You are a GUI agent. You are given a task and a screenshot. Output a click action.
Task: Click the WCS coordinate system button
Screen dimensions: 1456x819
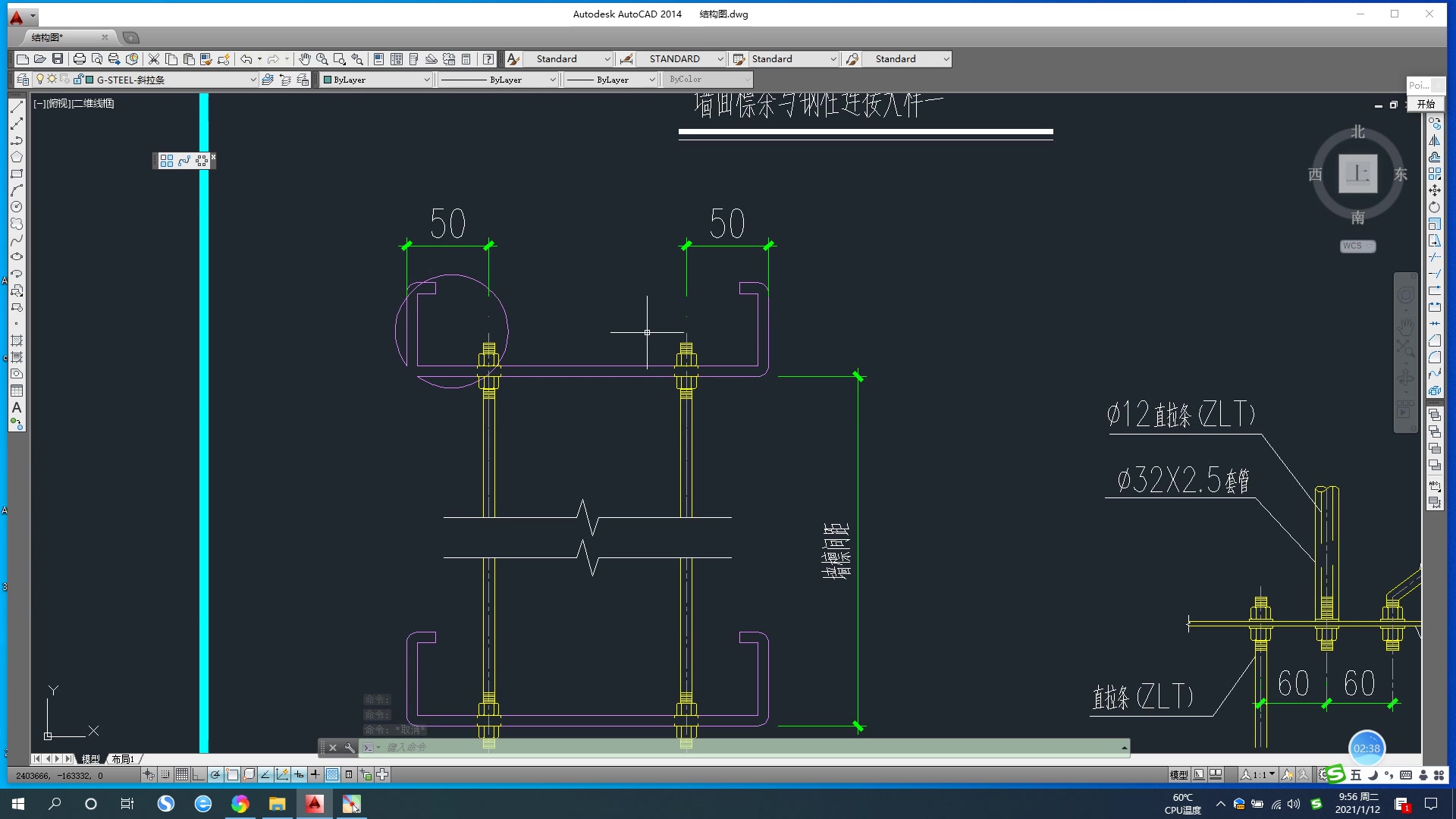1357,246
